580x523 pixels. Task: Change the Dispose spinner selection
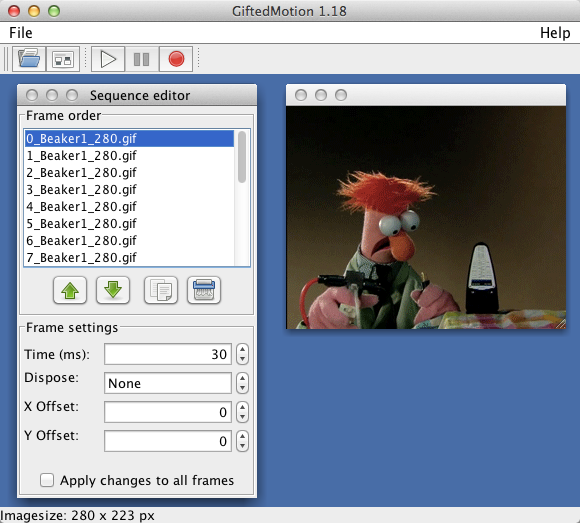coord(242,383)
